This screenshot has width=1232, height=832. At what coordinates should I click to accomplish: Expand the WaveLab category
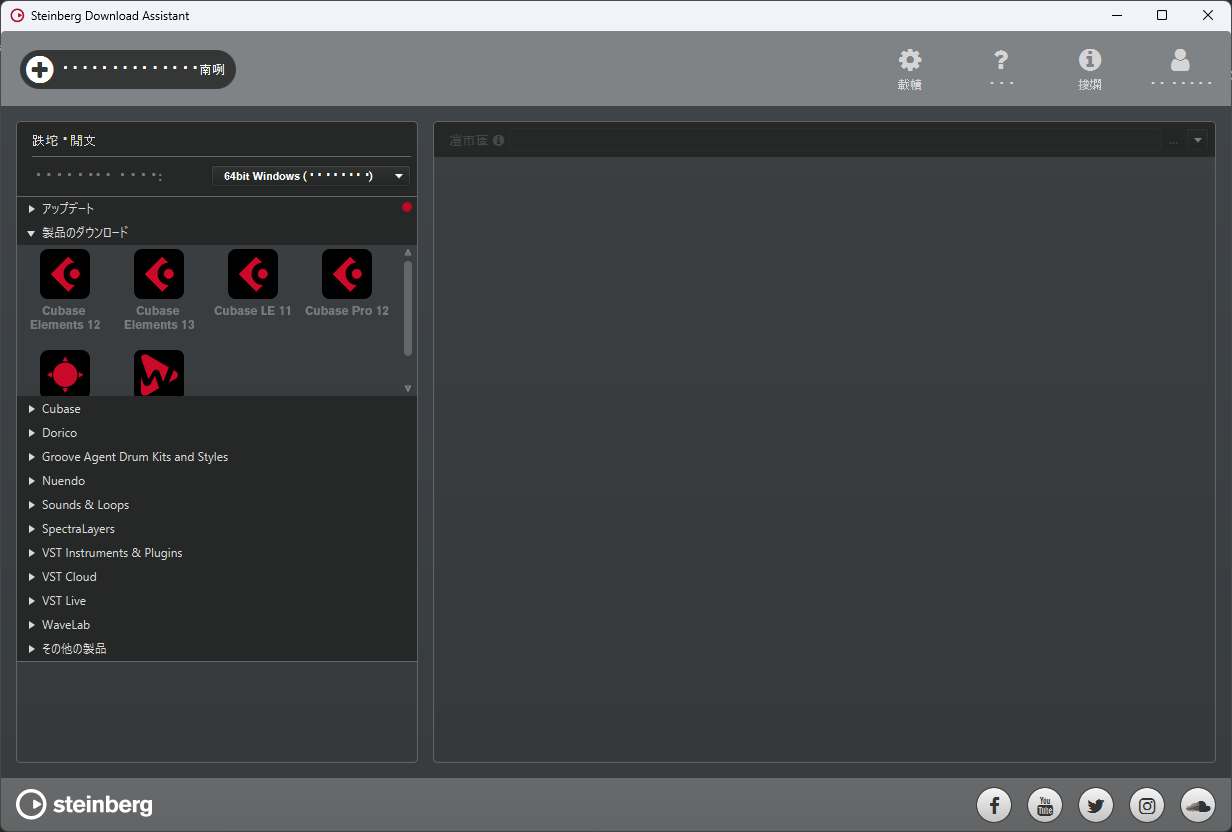(217, 625)
